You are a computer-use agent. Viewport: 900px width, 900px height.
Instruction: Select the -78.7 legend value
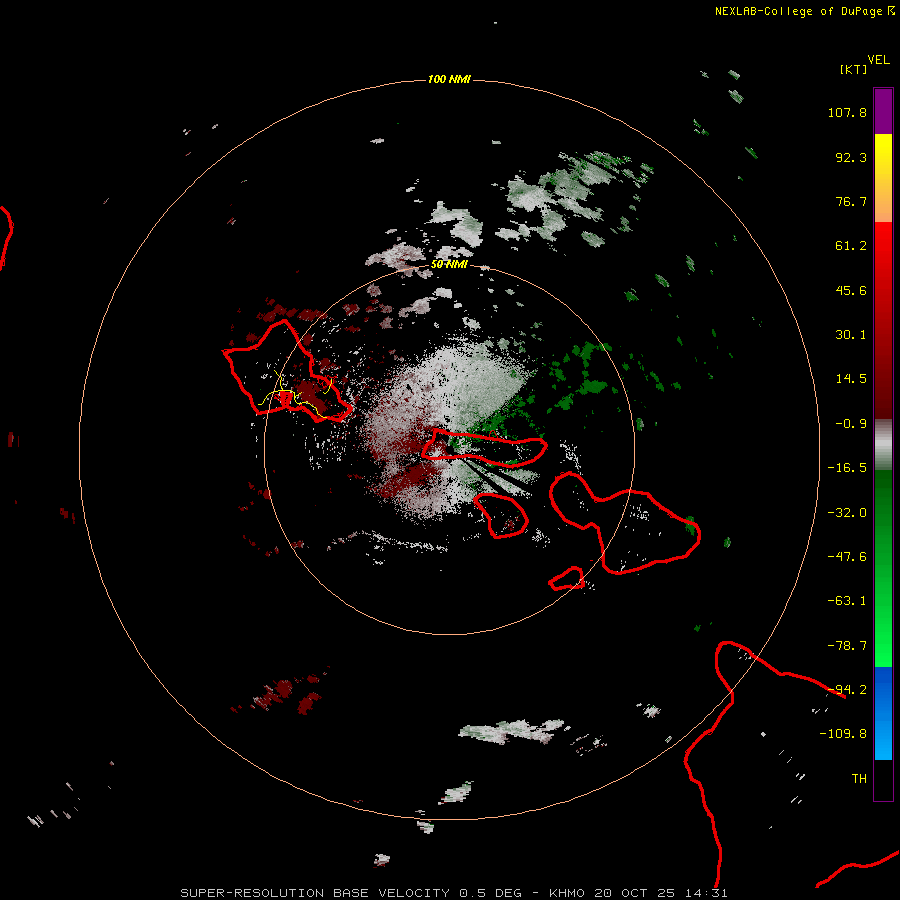(x=847, y=646)
